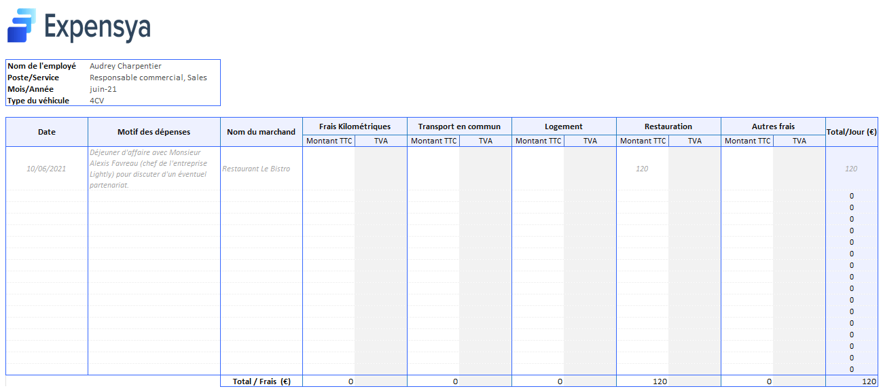Click the Déjeuner d'affaire description cell

click(154, 169)
